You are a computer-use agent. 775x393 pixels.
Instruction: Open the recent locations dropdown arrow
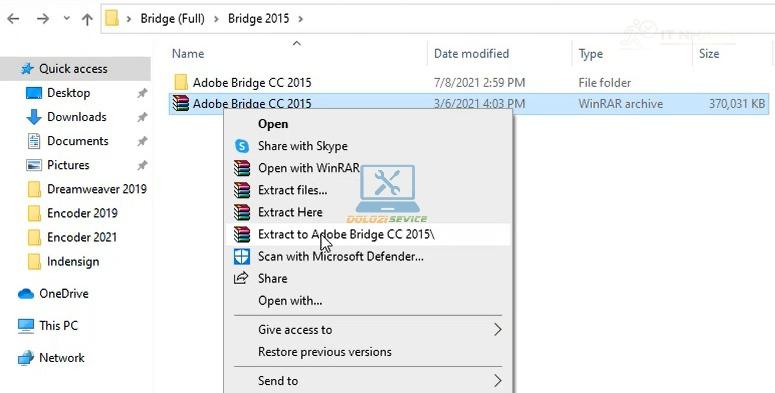point(67,19)
